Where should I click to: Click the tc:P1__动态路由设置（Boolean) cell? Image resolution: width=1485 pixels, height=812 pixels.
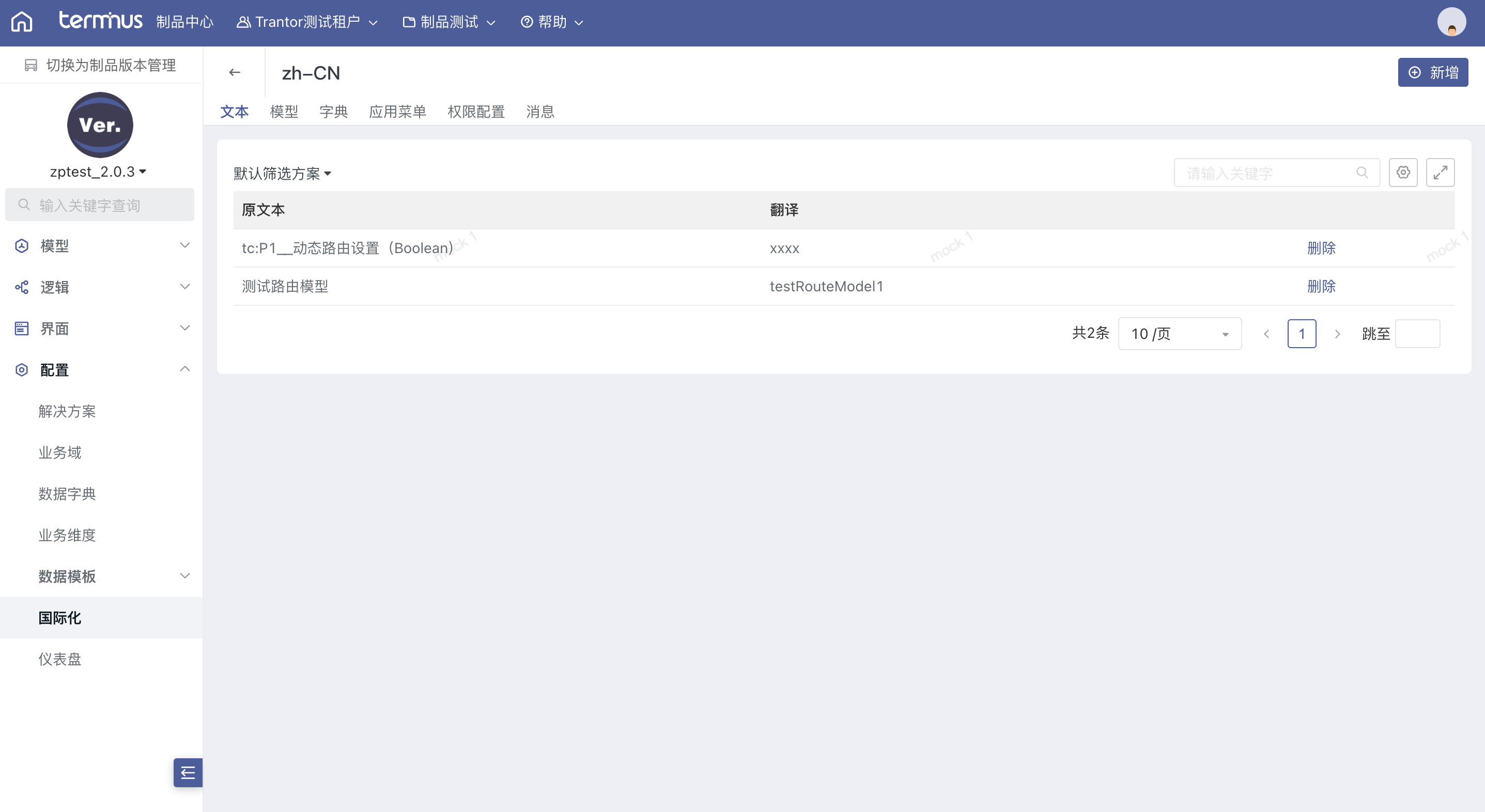pos(348,248)
